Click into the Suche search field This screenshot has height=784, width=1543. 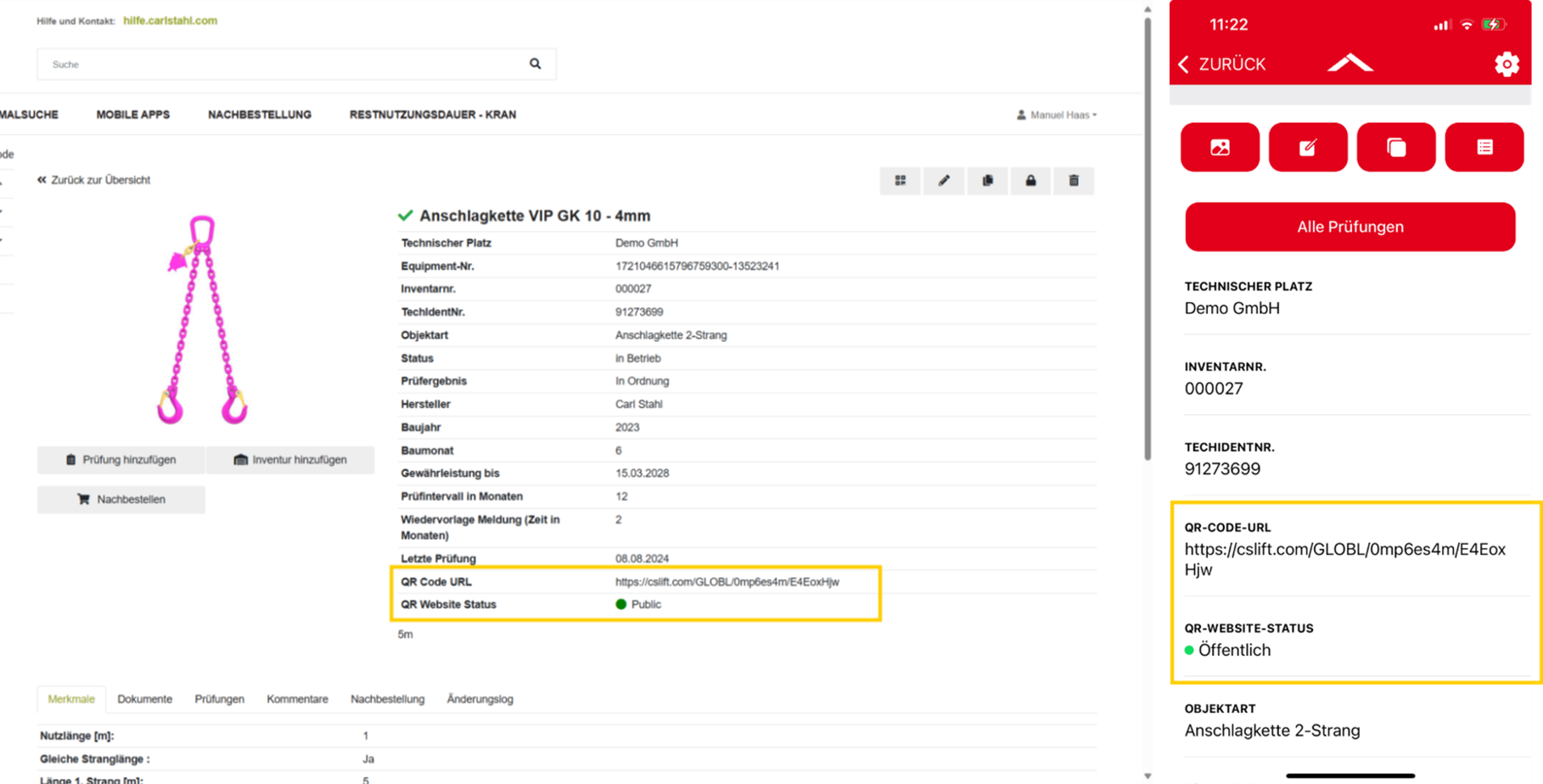280,64
